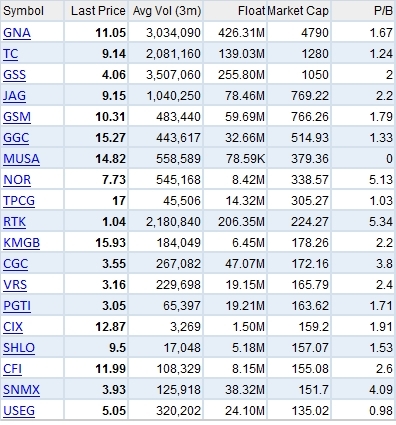
Task: Click the SHLO symbol link
Action: [19, 348]
